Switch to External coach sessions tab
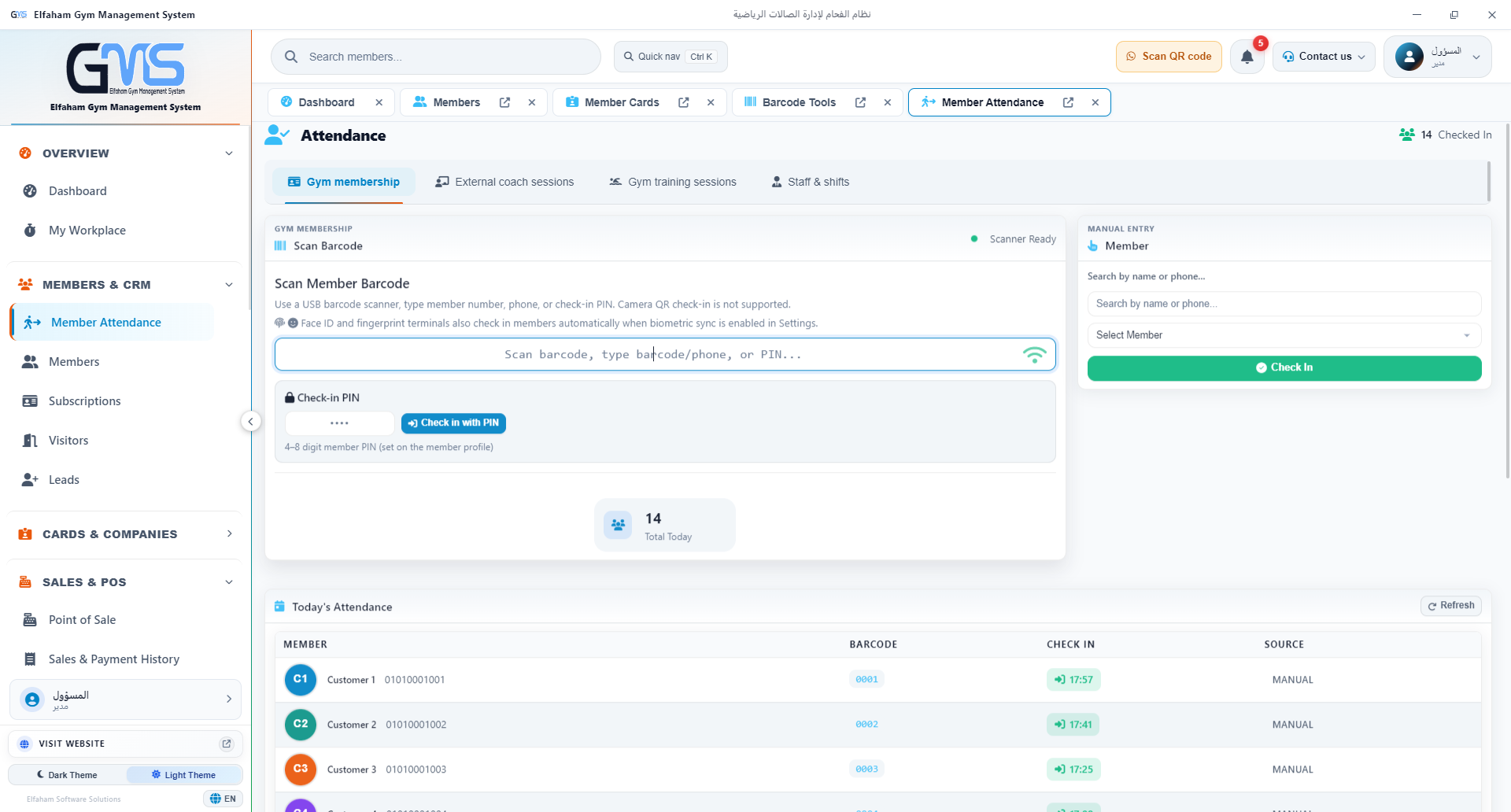 [504, 182]
